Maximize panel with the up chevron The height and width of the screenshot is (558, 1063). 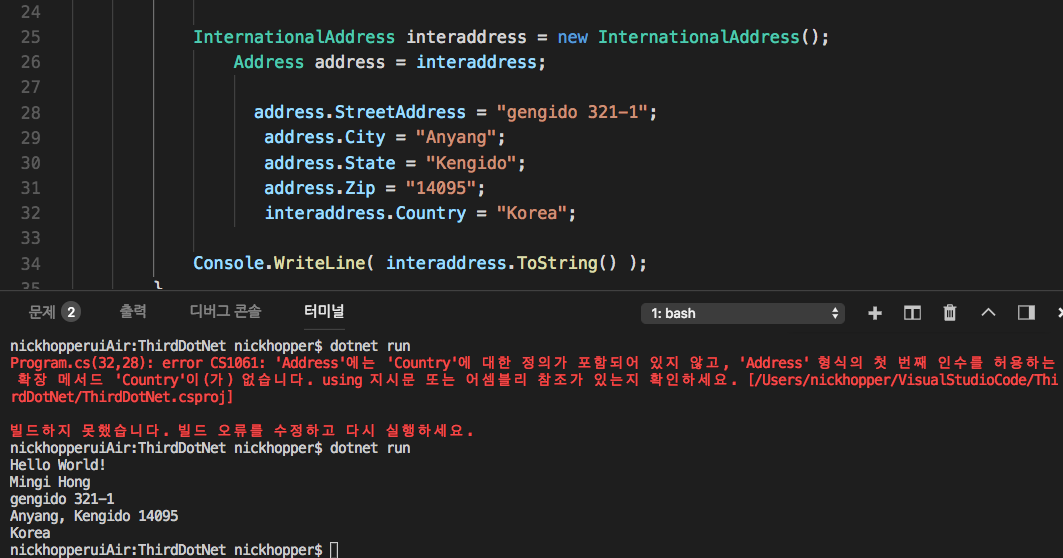988,313
